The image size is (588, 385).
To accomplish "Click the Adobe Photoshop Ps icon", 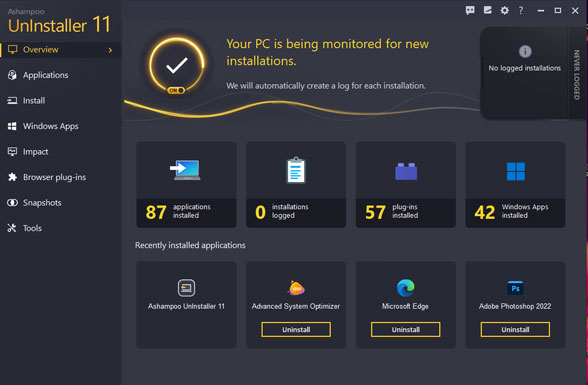I will click(x=515, y=288).
